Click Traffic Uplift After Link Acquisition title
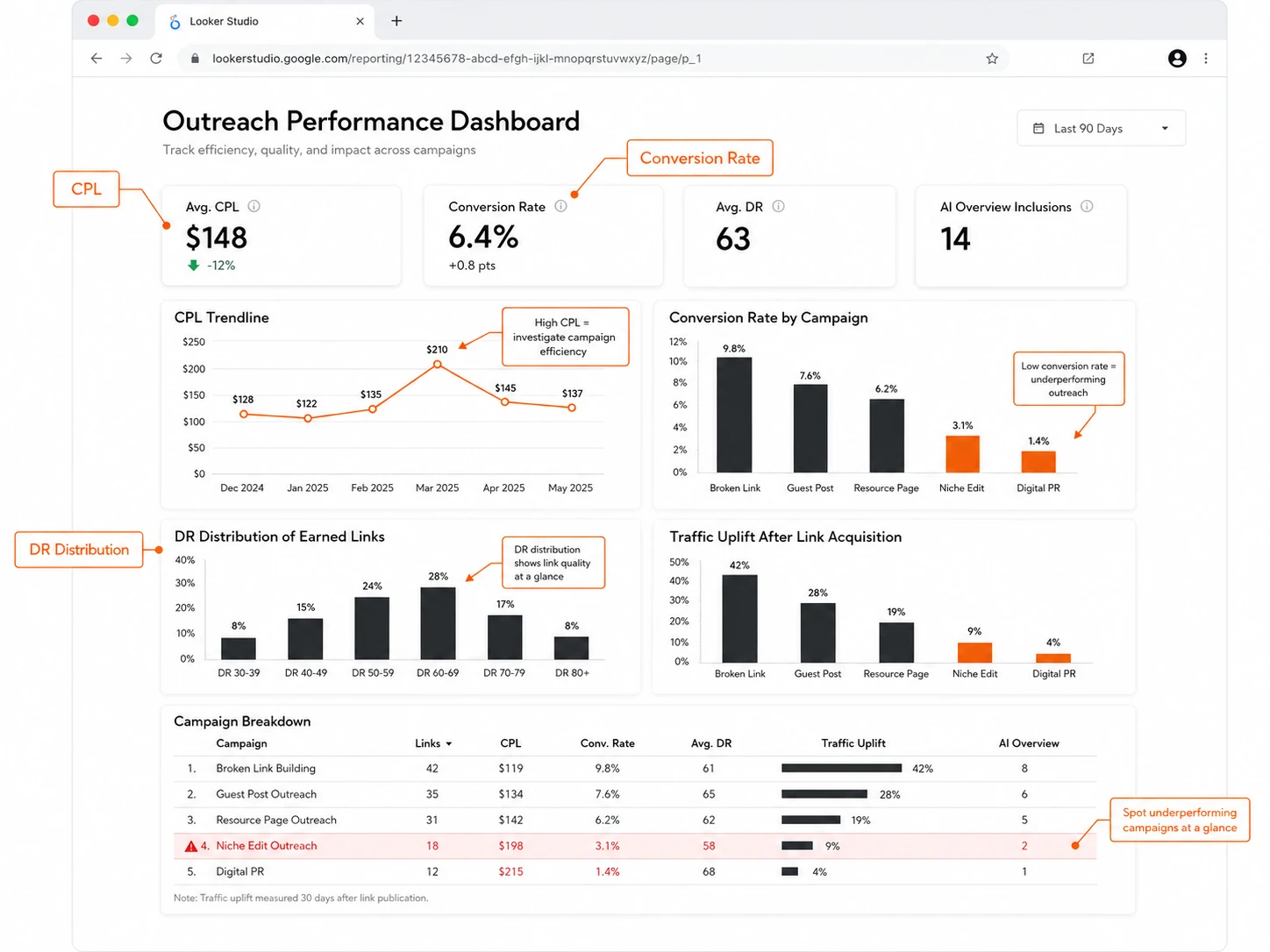Screen dimensions: 1270x952 tap(785, 536)
